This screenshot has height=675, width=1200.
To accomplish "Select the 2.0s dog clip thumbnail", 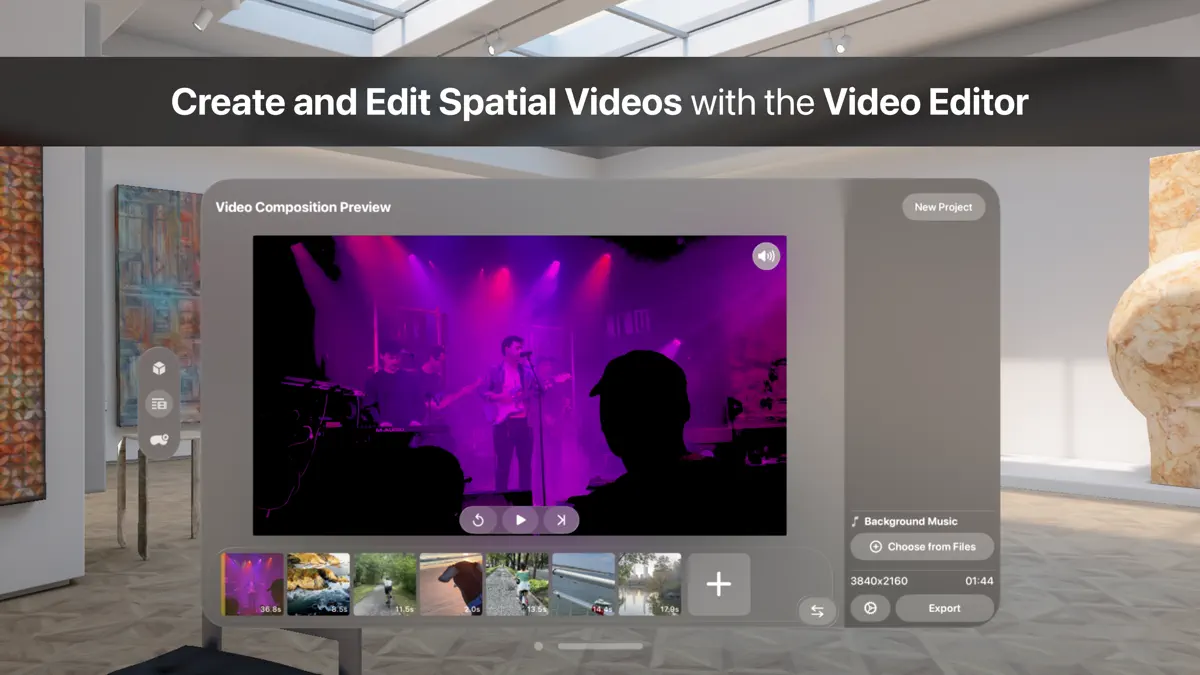I will coord(451,585).
